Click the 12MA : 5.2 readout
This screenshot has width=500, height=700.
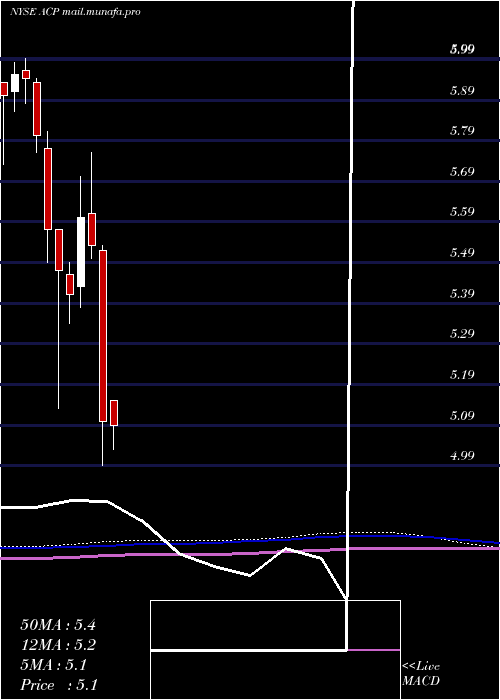[x=58, y=645]
